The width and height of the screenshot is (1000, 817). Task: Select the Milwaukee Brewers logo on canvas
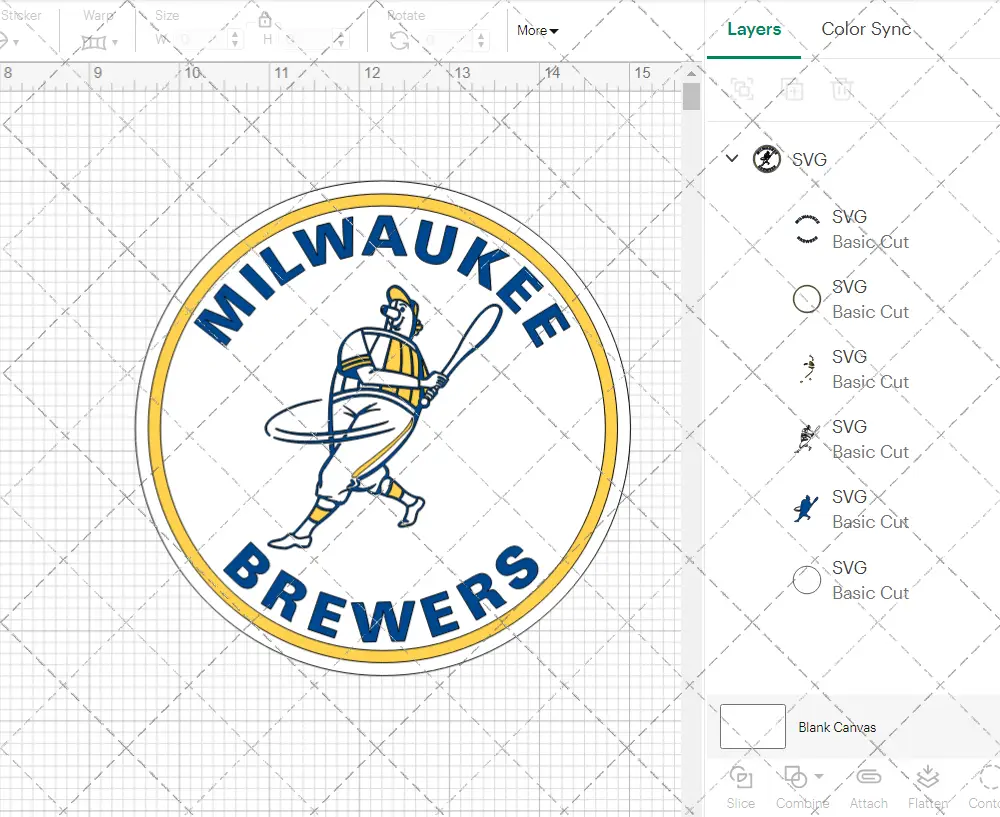coord(383,428)
